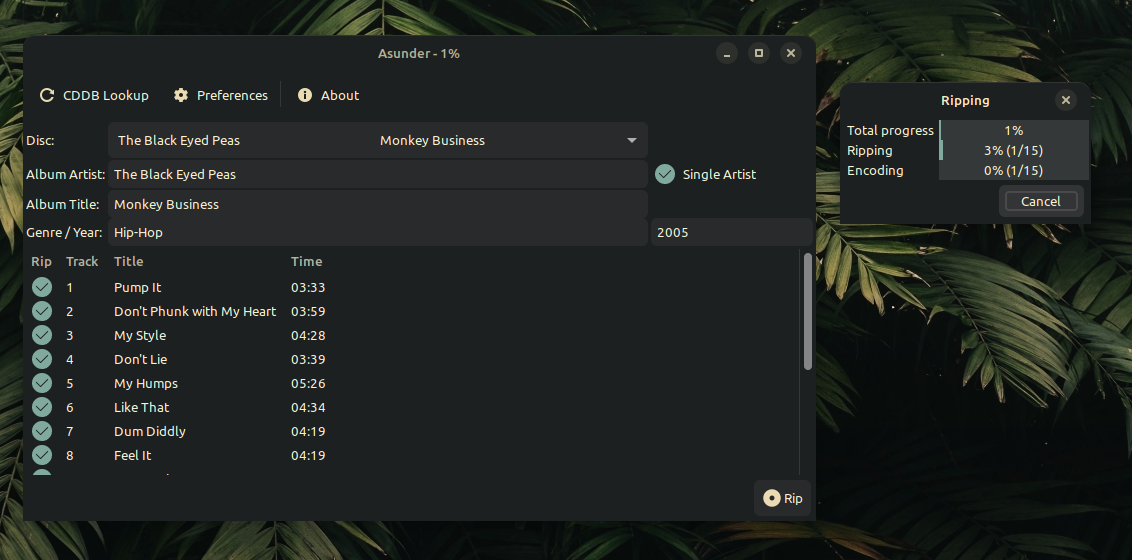Click time value 05:26
This screenshot has height=560, width=1132.
308,383
